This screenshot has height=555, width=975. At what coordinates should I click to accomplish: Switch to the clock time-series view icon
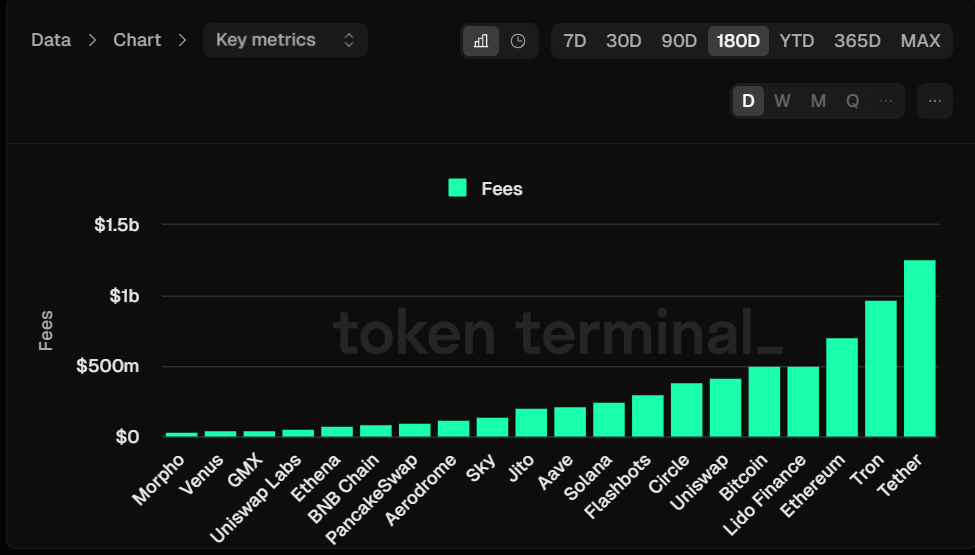coord(518,41)
